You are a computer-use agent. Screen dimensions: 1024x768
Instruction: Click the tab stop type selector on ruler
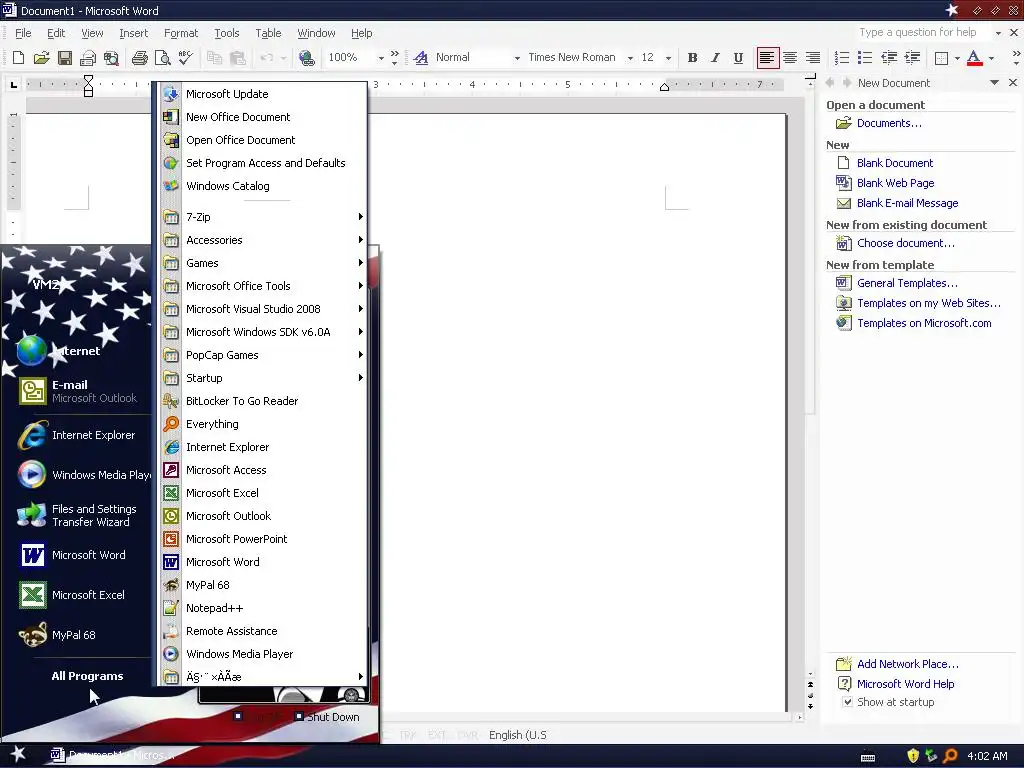(13, 84)
